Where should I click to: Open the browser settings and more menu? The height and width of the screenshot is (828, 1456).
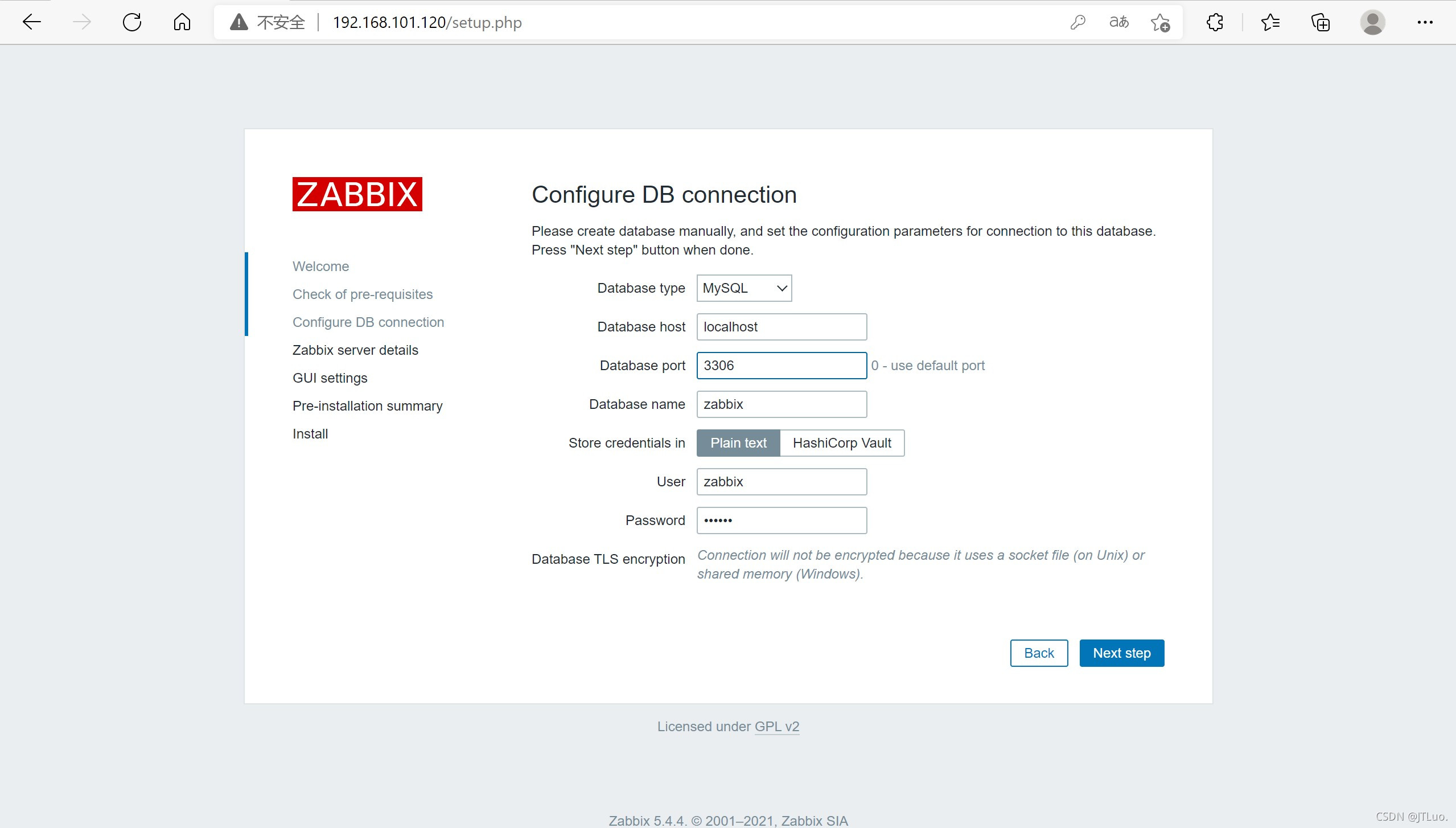pyautogui.click(x=1425, y=22)
